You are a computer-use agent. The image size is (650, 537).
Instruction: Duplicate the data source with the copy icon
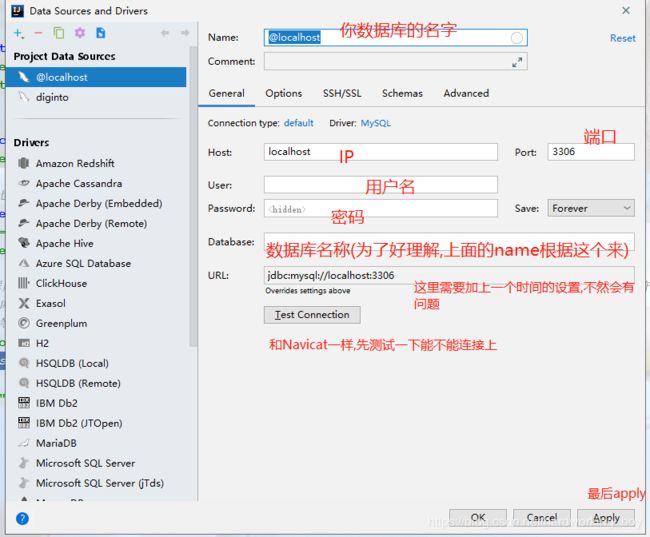point(59,33)
